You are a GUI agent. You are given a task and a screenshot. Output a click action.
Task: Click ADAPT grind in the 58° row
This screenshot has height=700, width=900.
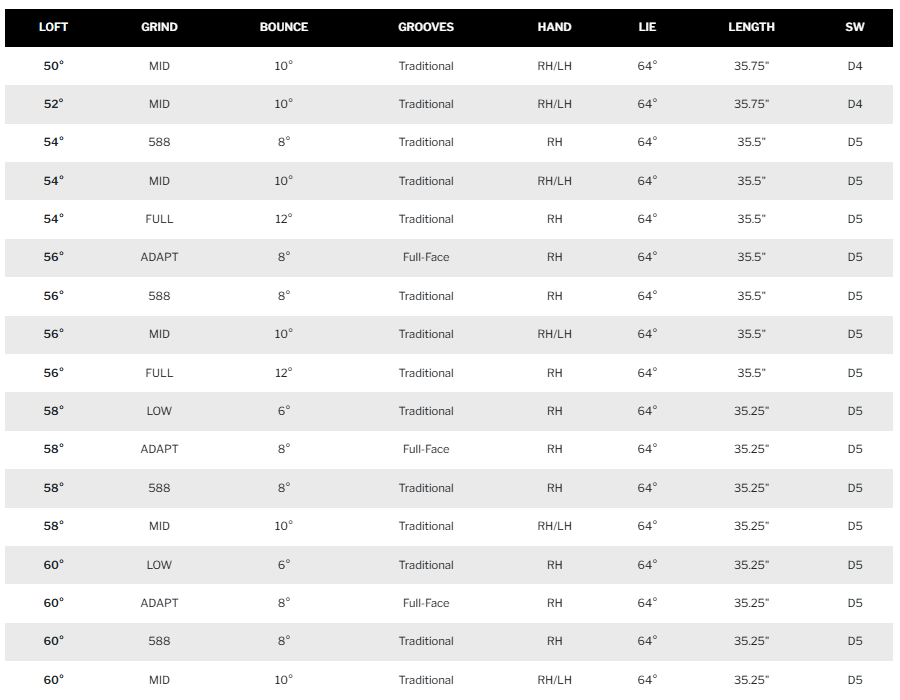[x=159, y=449]
